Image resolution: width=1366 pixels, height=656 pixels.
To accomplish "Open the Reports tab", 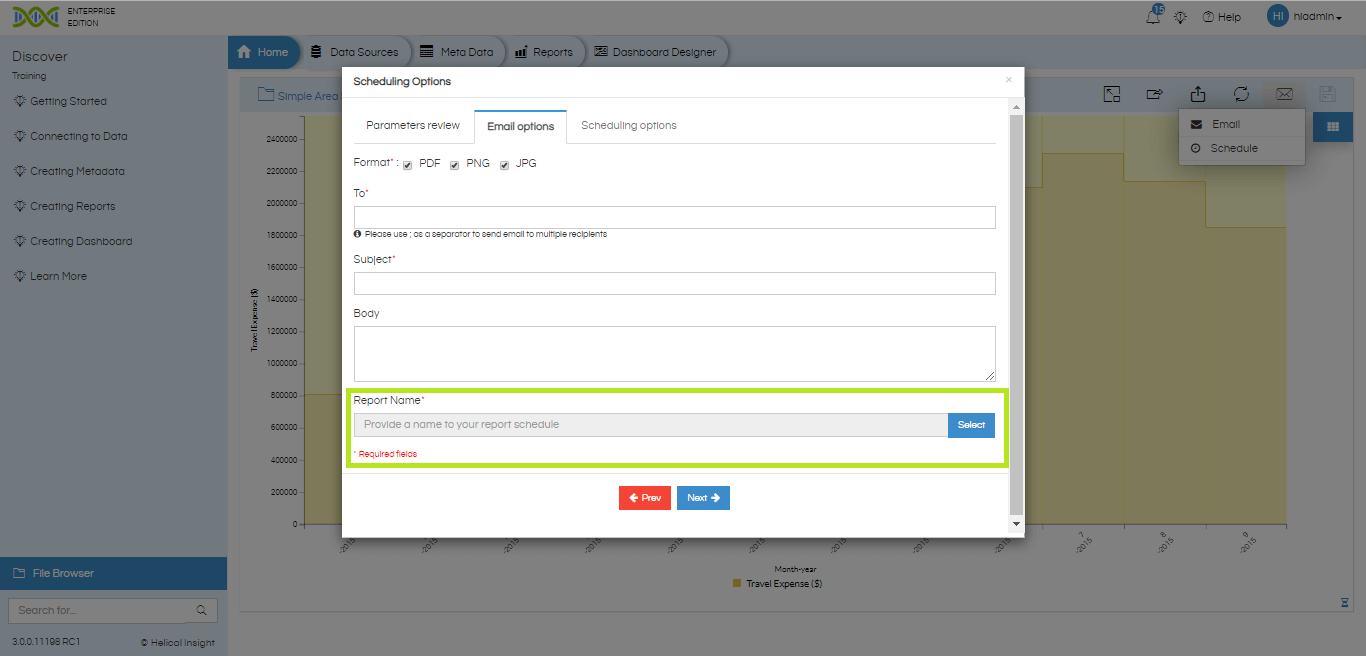I will pos(544,52).
